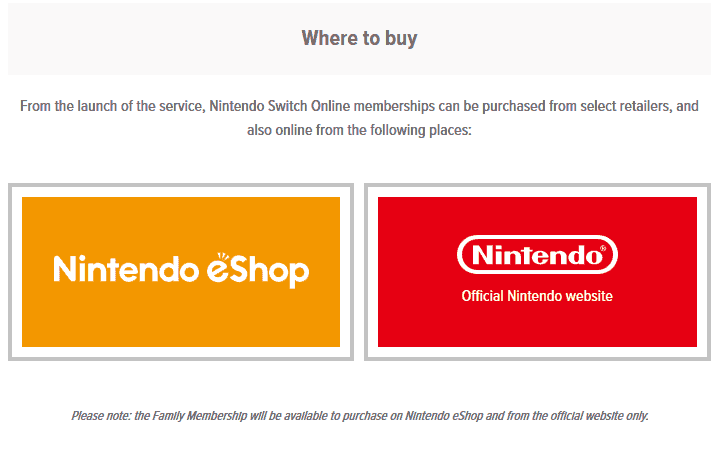Click the 'Where to buy' heading
This screenshot has width=723, height=464.
click(359, 38)
